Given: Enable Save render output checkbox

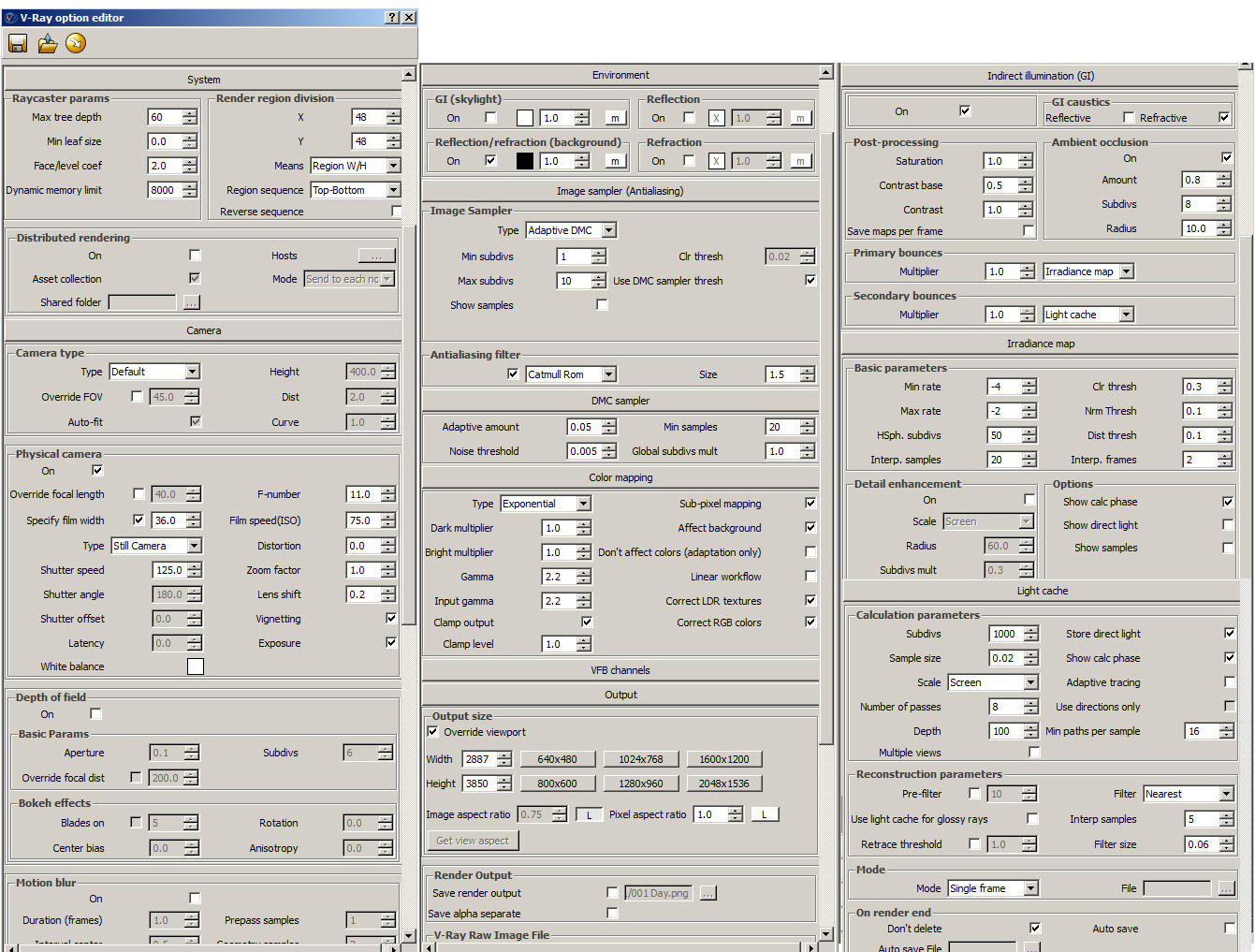Looking at the screenshot, I should 612,892.
